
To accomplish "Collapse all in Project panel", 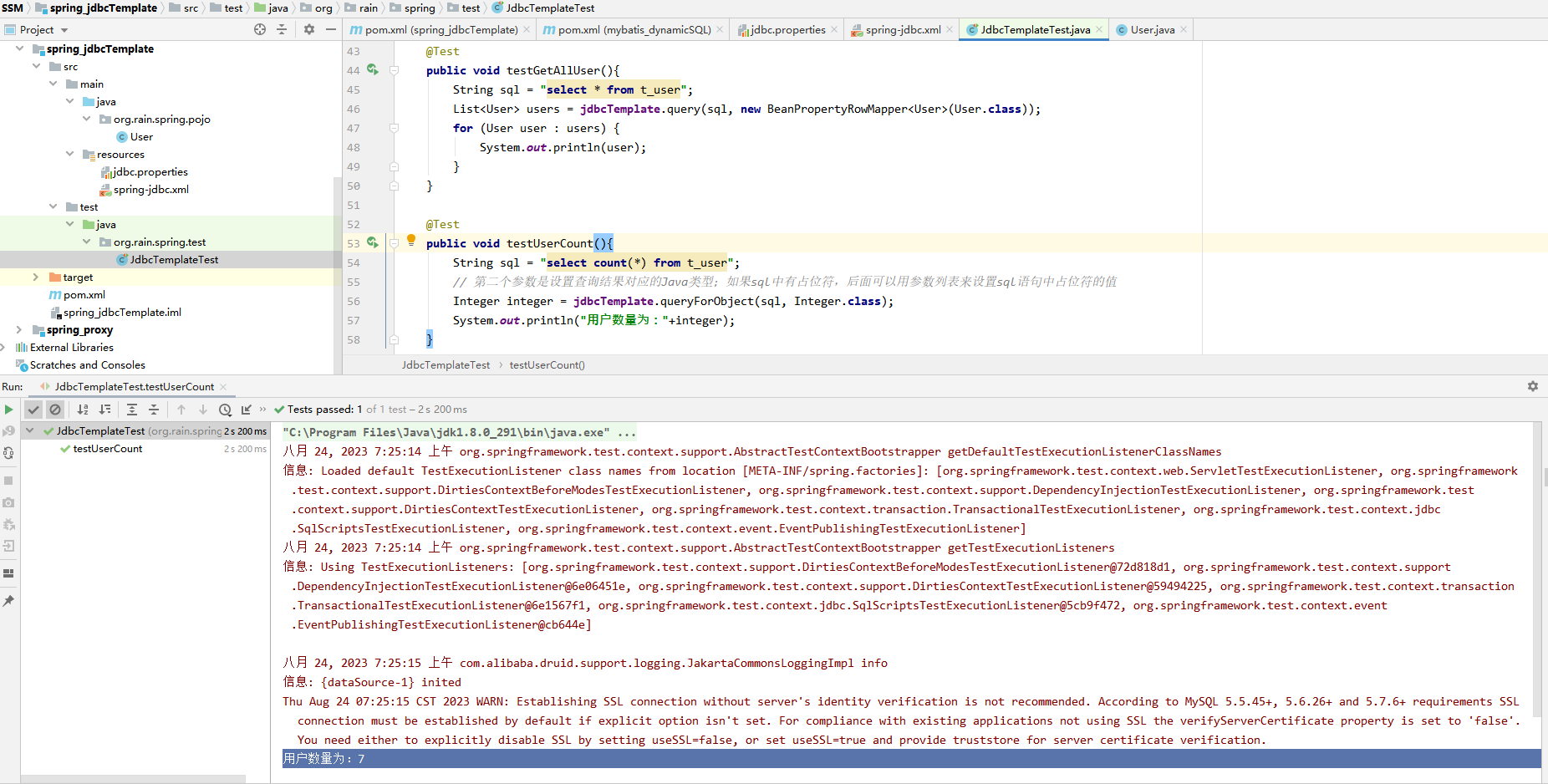I will [x=282, y=29].
